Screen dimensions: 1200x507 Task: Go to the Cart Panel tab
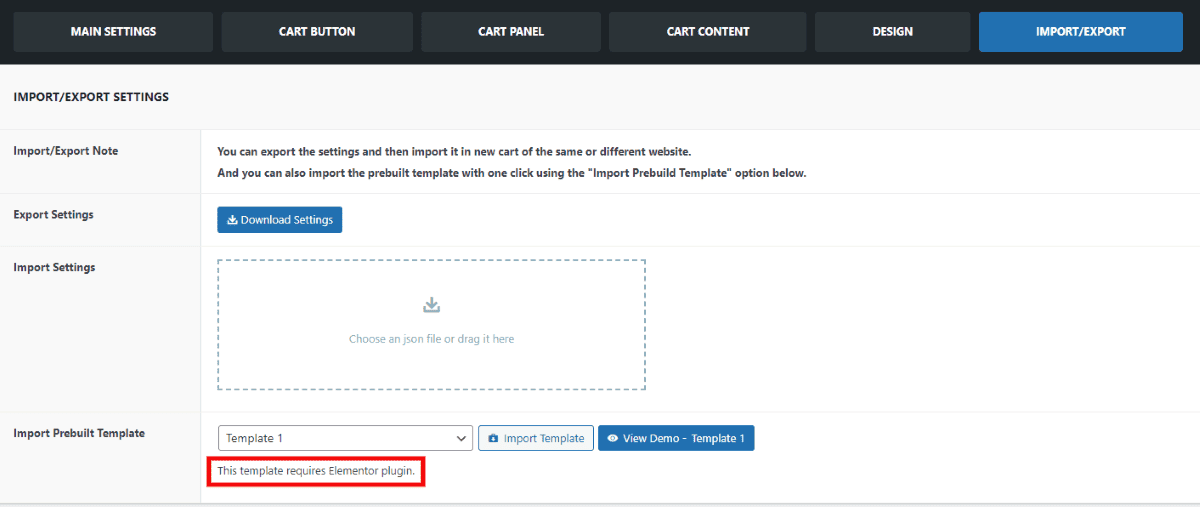(x=511, y=32)
